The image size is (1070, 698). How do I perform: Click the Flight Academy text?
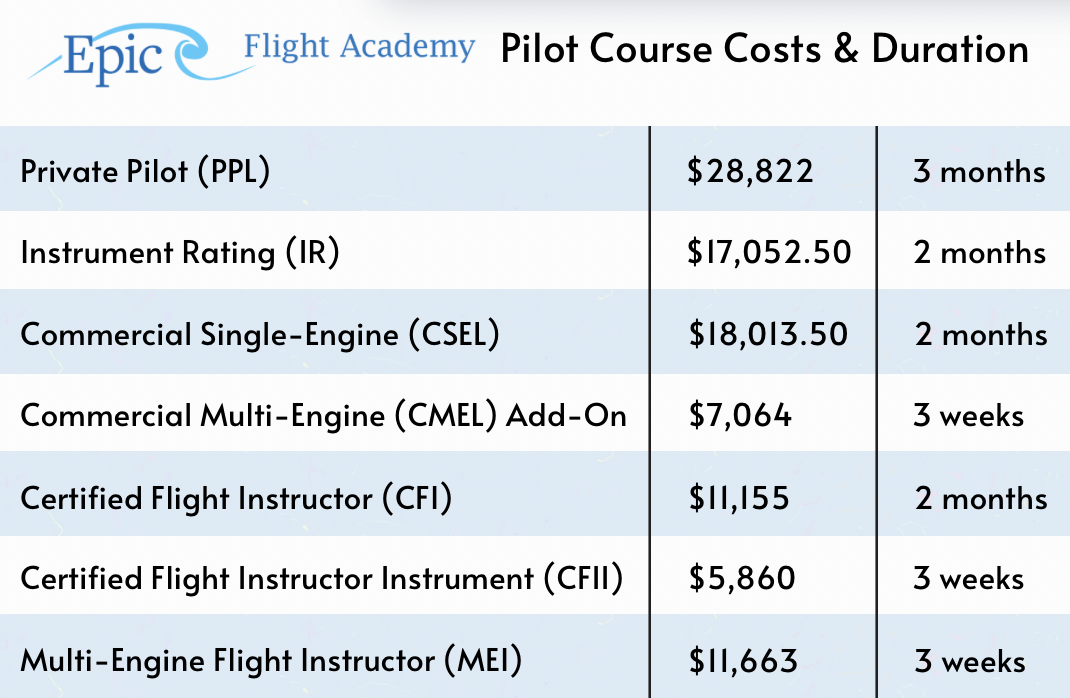359,46
